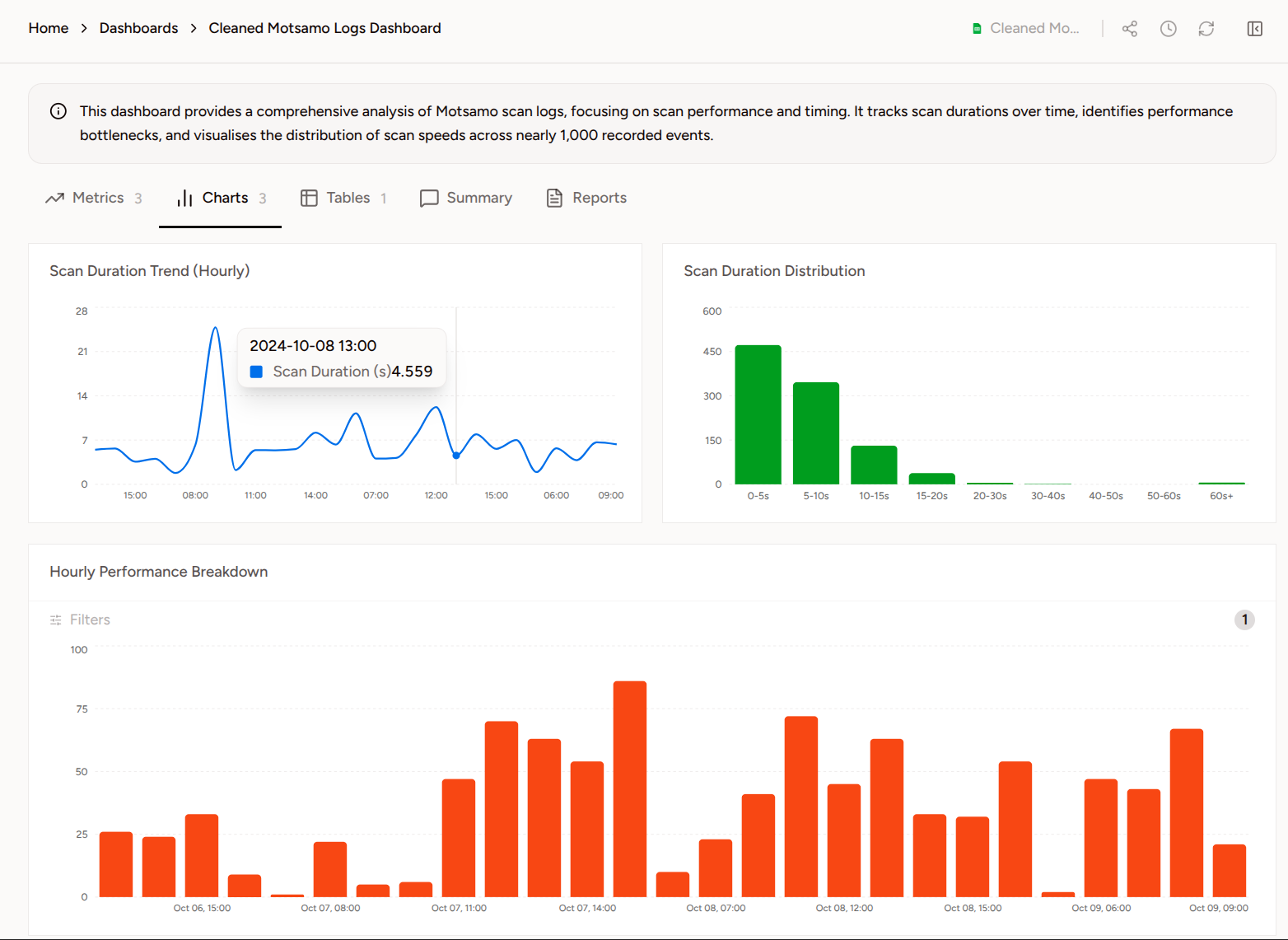
Task: Click the Charts bar icon
Action: point(185,198)
